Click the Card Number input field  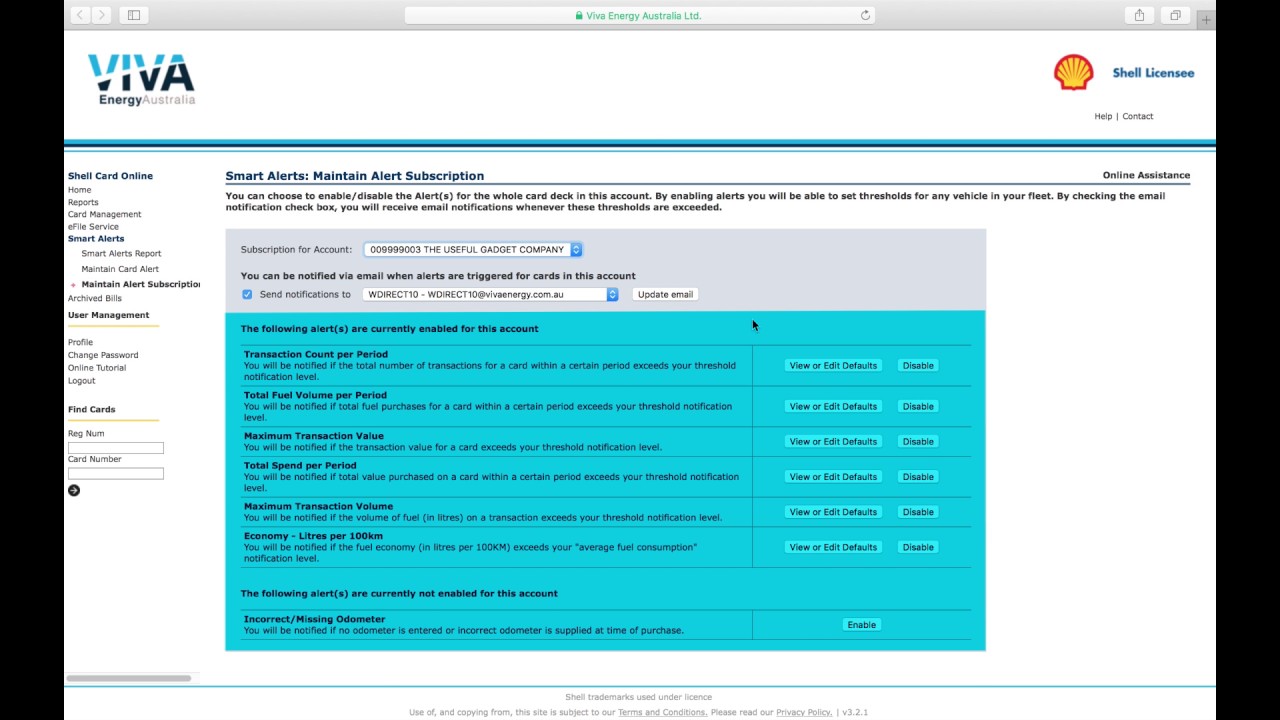(115, 473)
